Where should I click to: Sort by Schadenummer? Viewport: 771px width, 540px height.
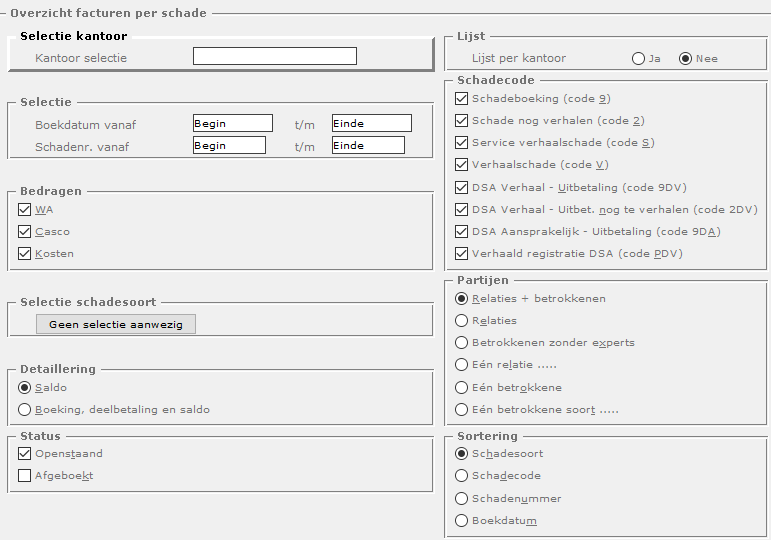tap(461, 498)
